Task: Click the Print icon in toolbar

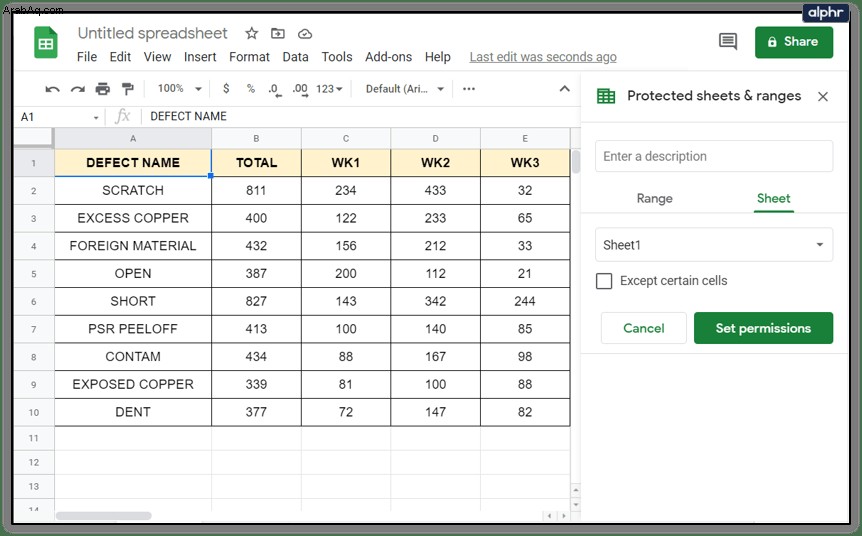Action: (103, 89)
